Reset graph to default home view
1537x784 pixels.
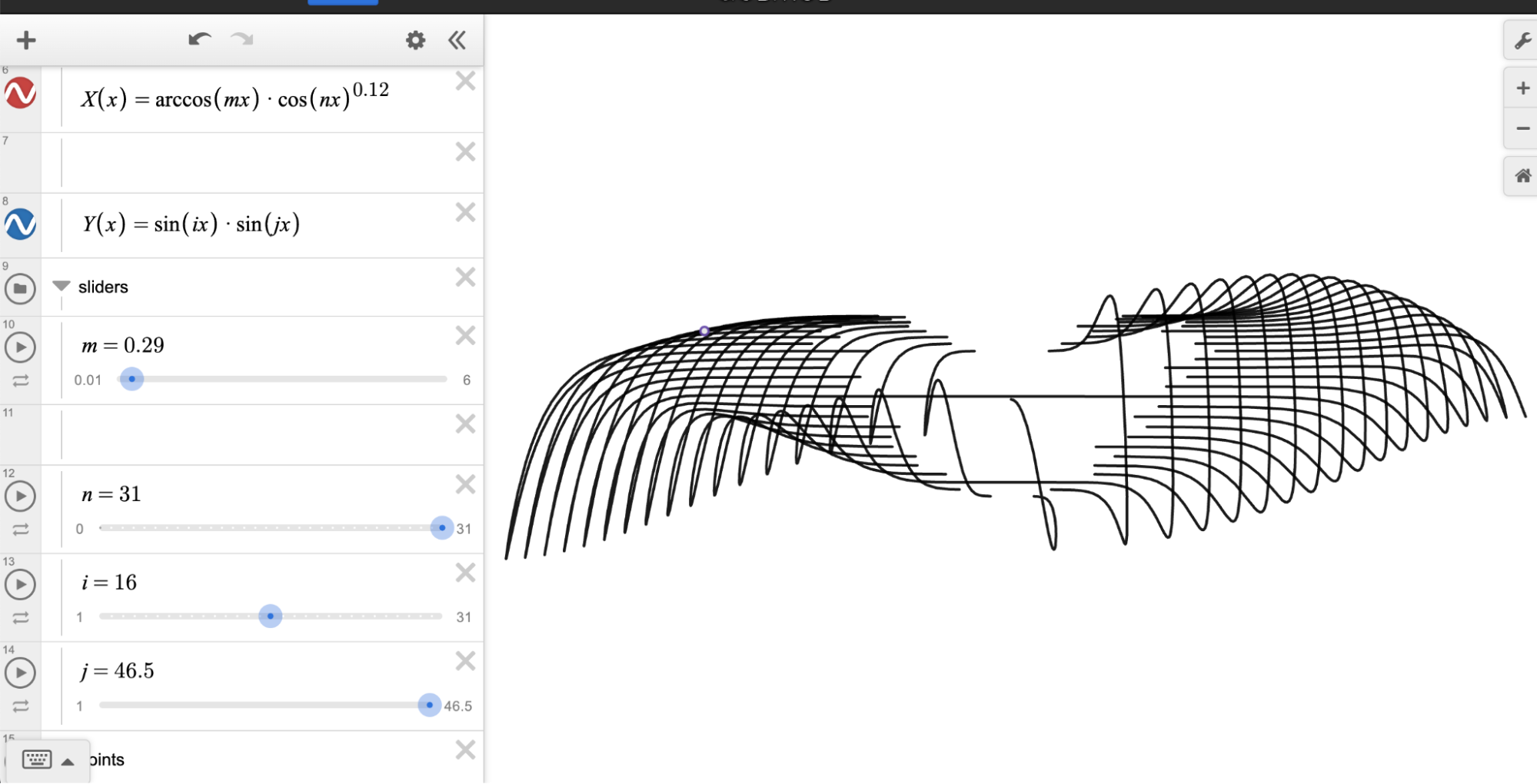pyautogui.click(x=1522, y=176)
